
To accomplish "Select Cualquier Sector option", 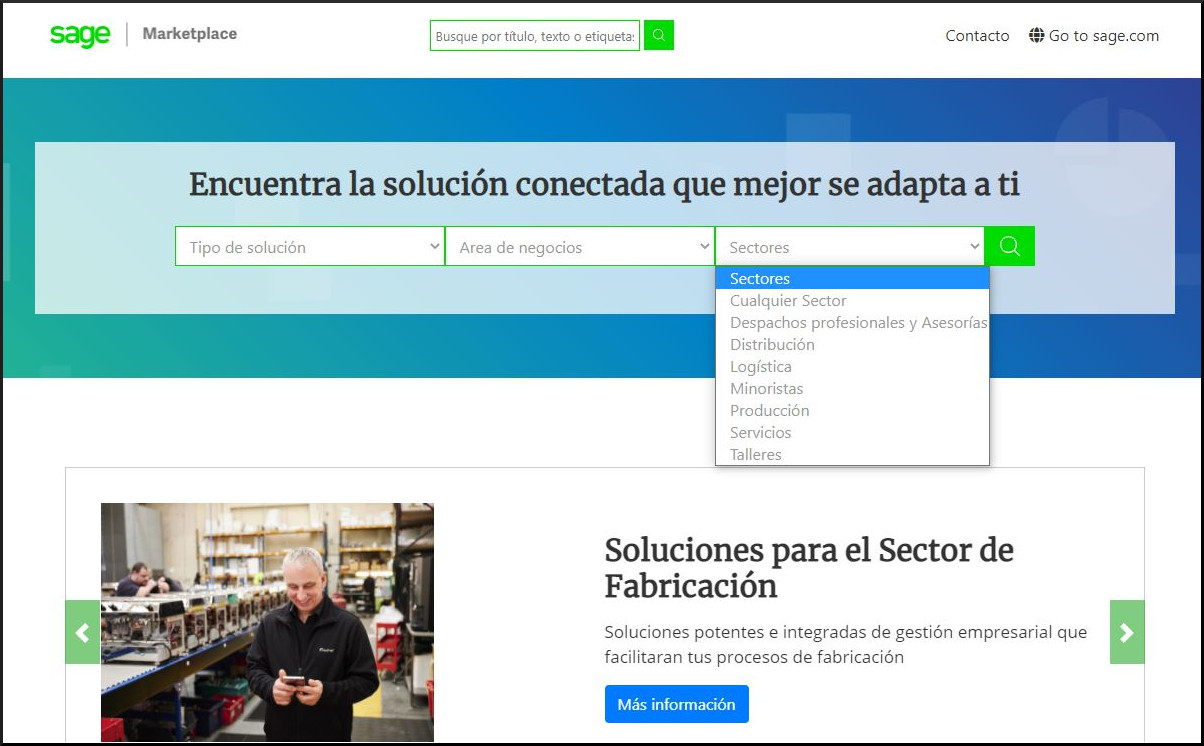I will 788,301.
